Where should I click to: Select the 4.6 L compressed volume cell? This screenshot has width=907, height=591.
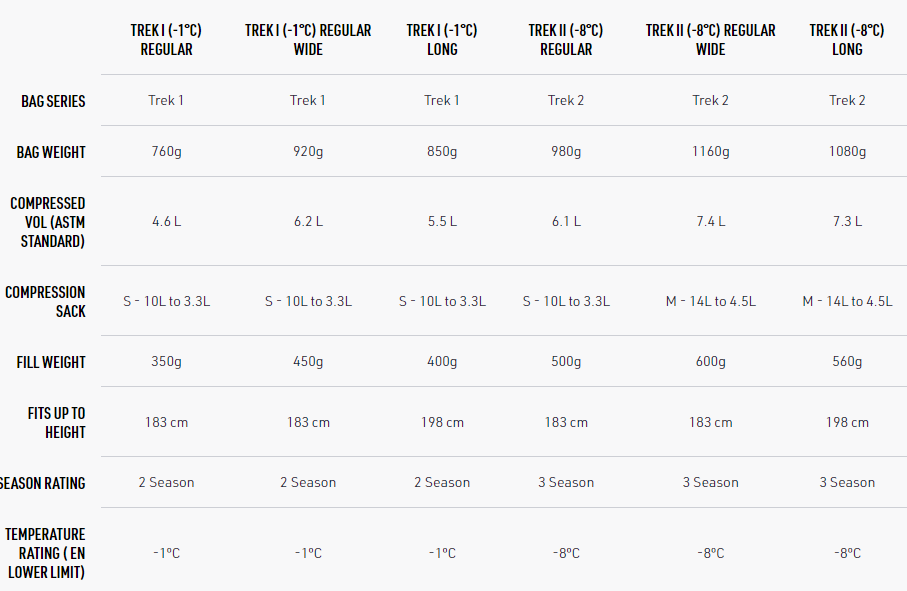tap(166, 221)
